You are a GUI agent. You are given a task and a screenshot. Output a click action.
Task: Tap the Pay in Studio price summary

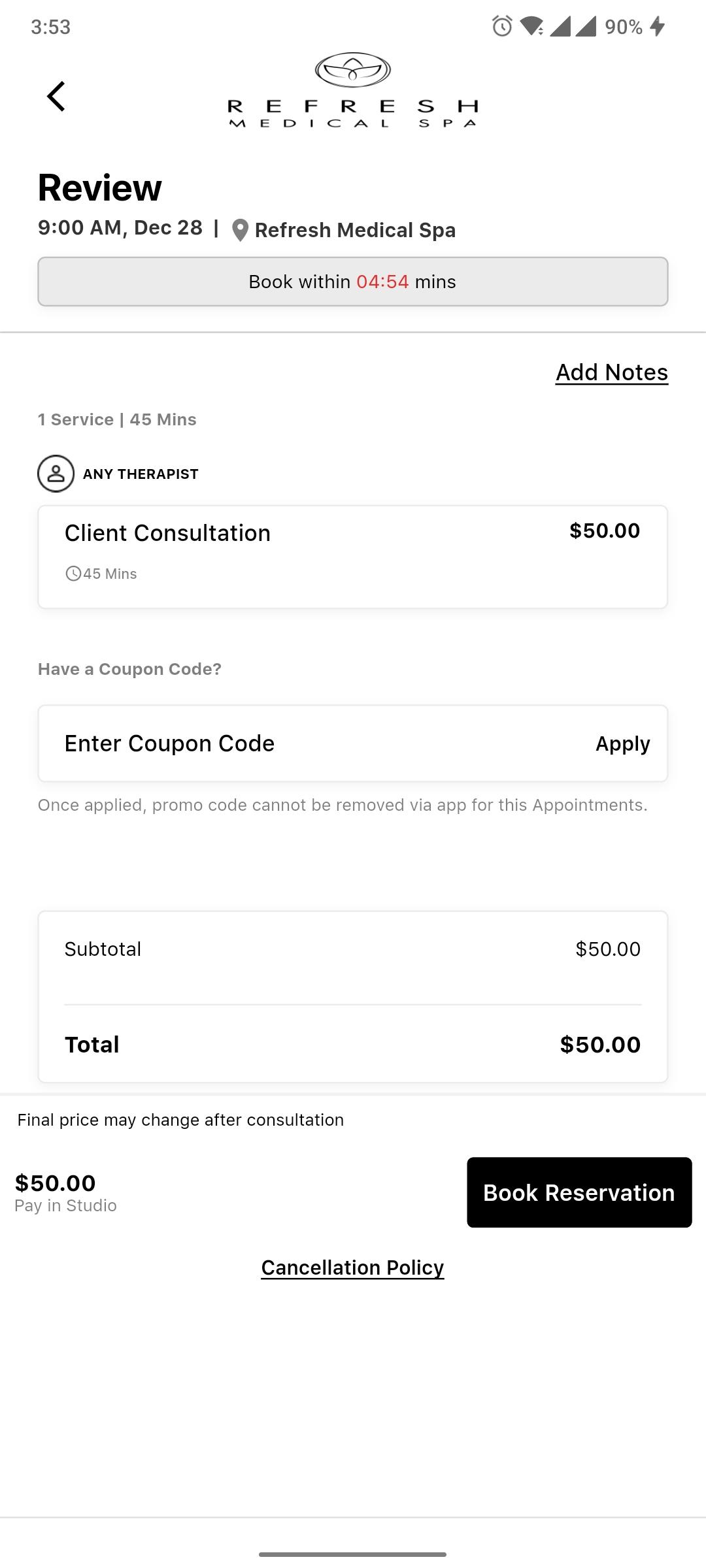65,1193
